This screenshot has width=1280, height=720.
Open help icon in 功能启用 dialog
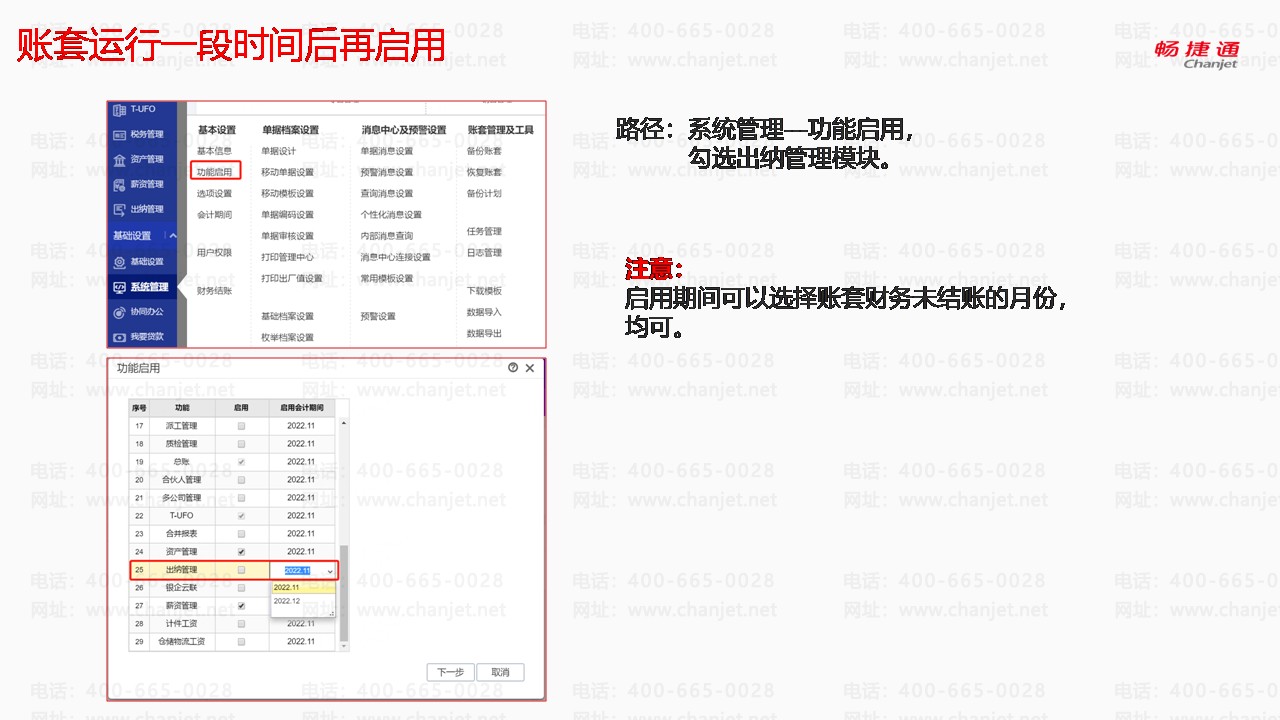tap(513, 368)
